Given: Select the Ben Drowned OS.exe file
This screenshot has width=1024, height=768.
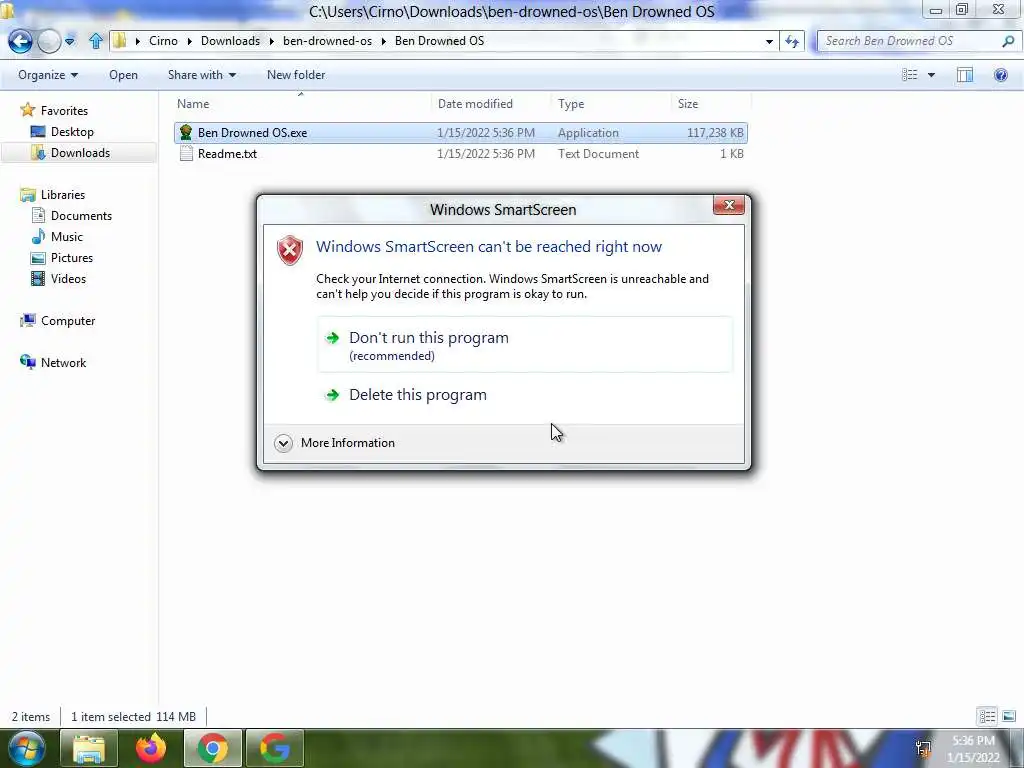Looking at the screenshot, I should coord(460,133).
